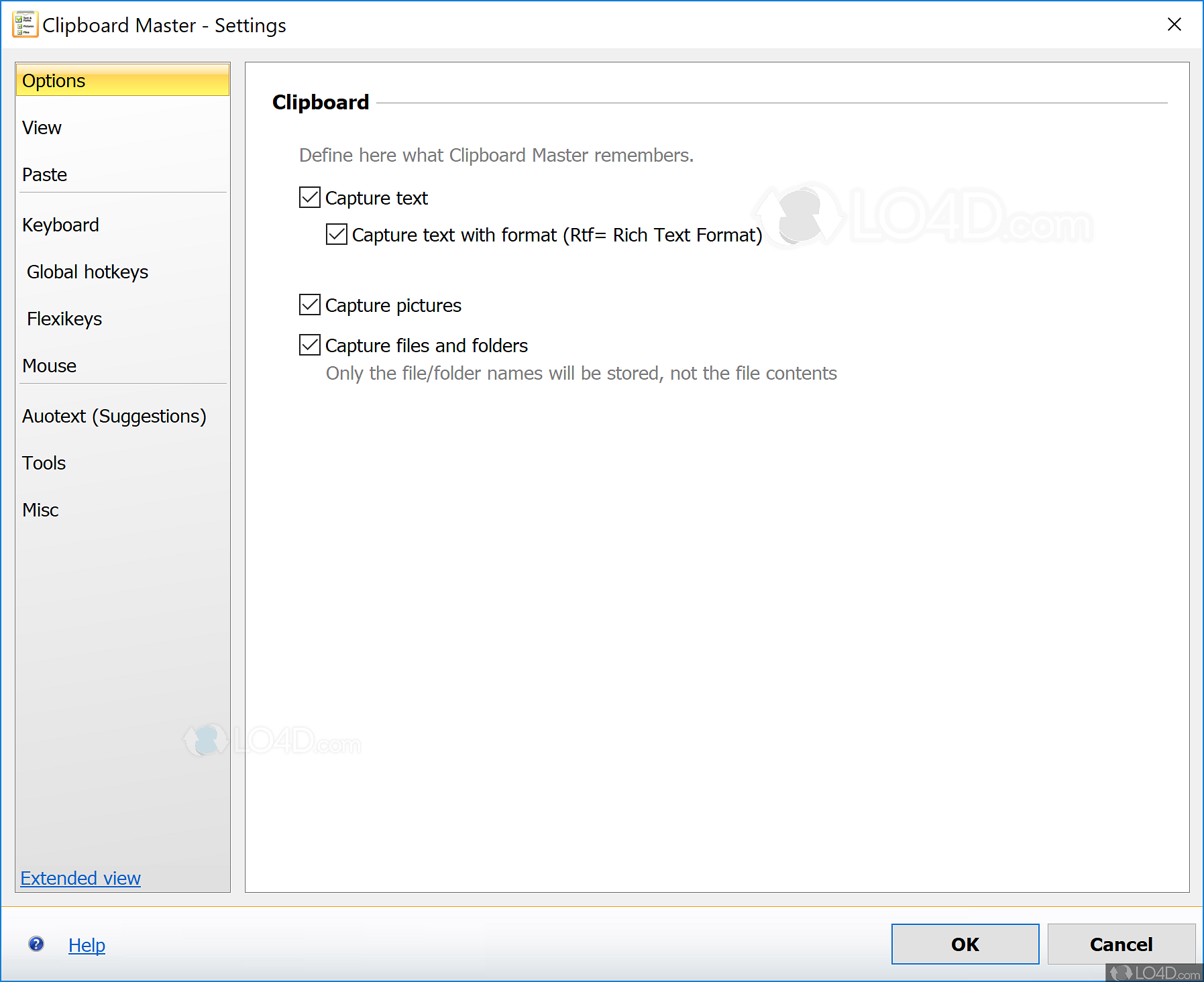
Task: Click the 'Only the file/folder names will be stored' note
Action: [582, 373]
